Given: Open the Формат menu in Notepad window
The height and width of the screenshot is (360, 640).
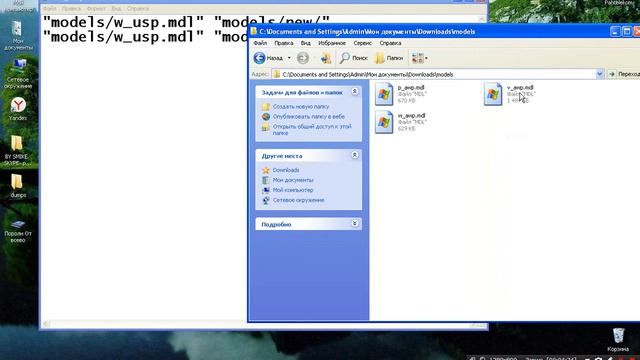Looking at the screenshot, I should 96,9.
